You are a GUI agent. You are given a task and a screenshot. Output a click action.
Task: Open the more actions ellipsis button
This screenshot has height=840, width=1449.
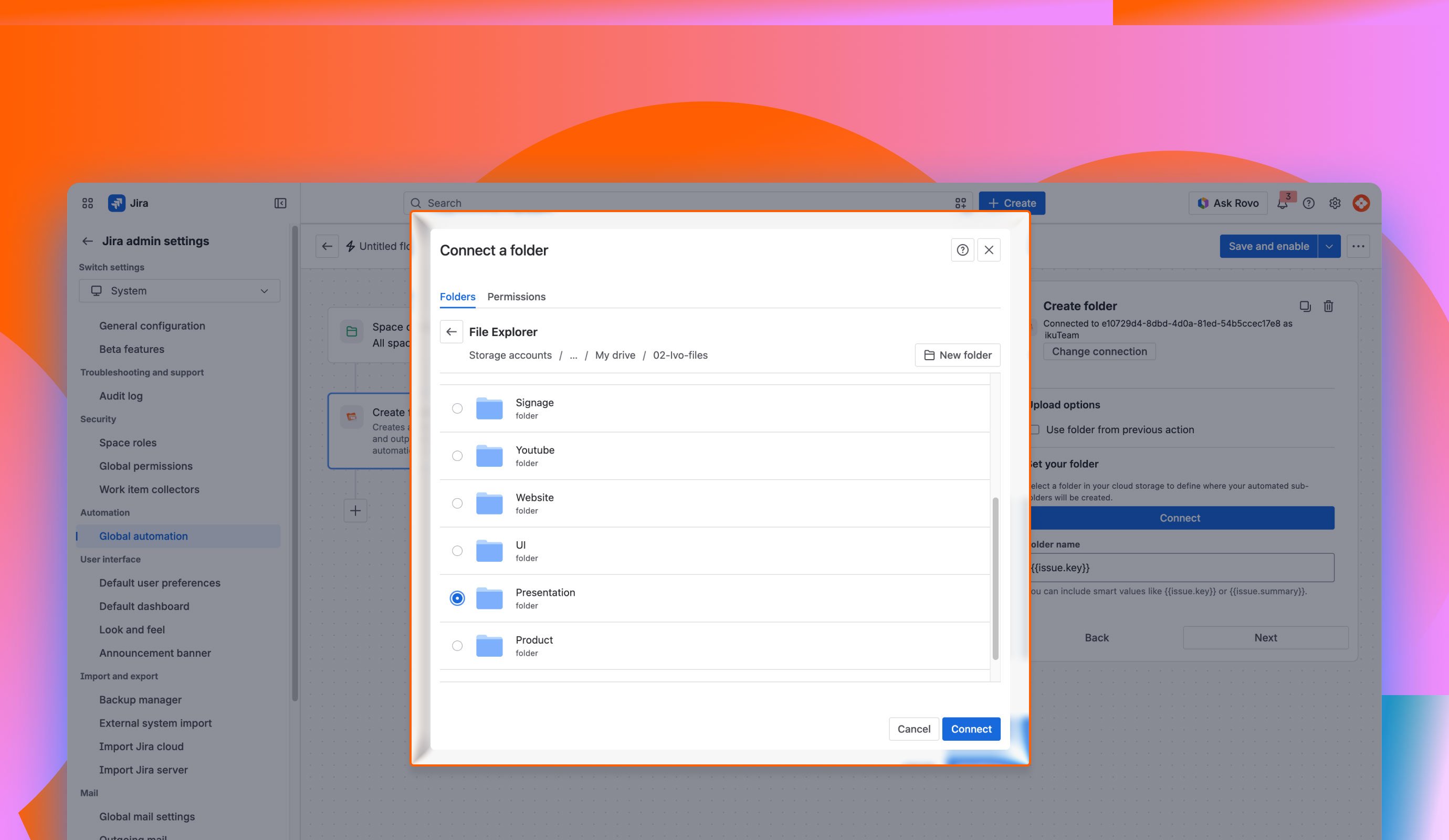pyautogui.click(x=1358, y=246)
